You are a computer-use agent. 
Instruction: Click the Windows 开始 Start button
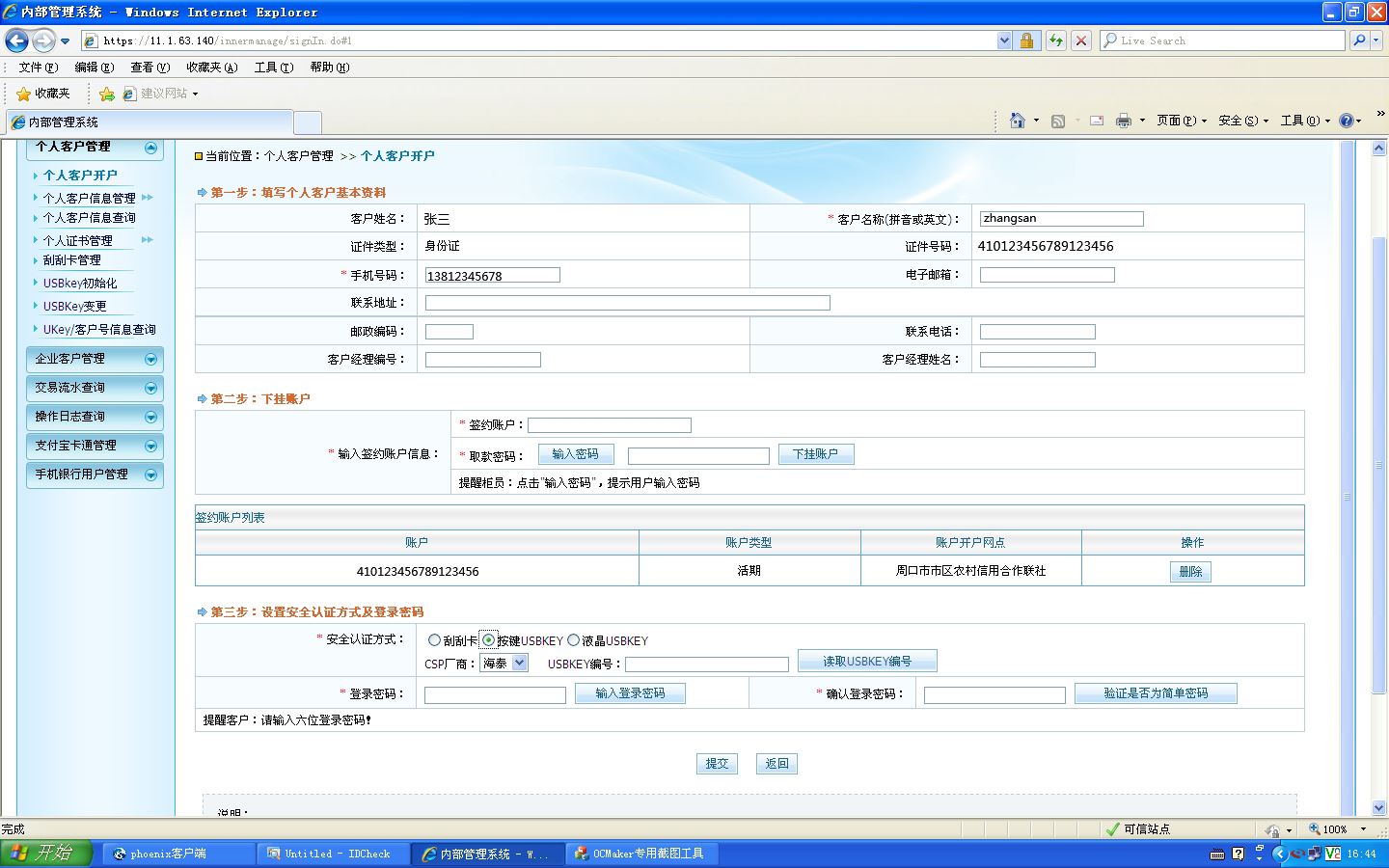pos(46,854)
